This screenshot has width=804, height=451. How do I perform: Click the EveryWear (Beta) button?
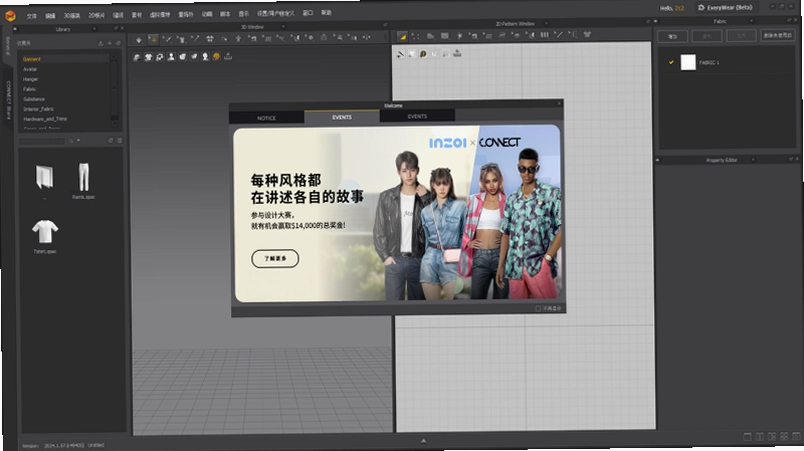pos(725,8)
